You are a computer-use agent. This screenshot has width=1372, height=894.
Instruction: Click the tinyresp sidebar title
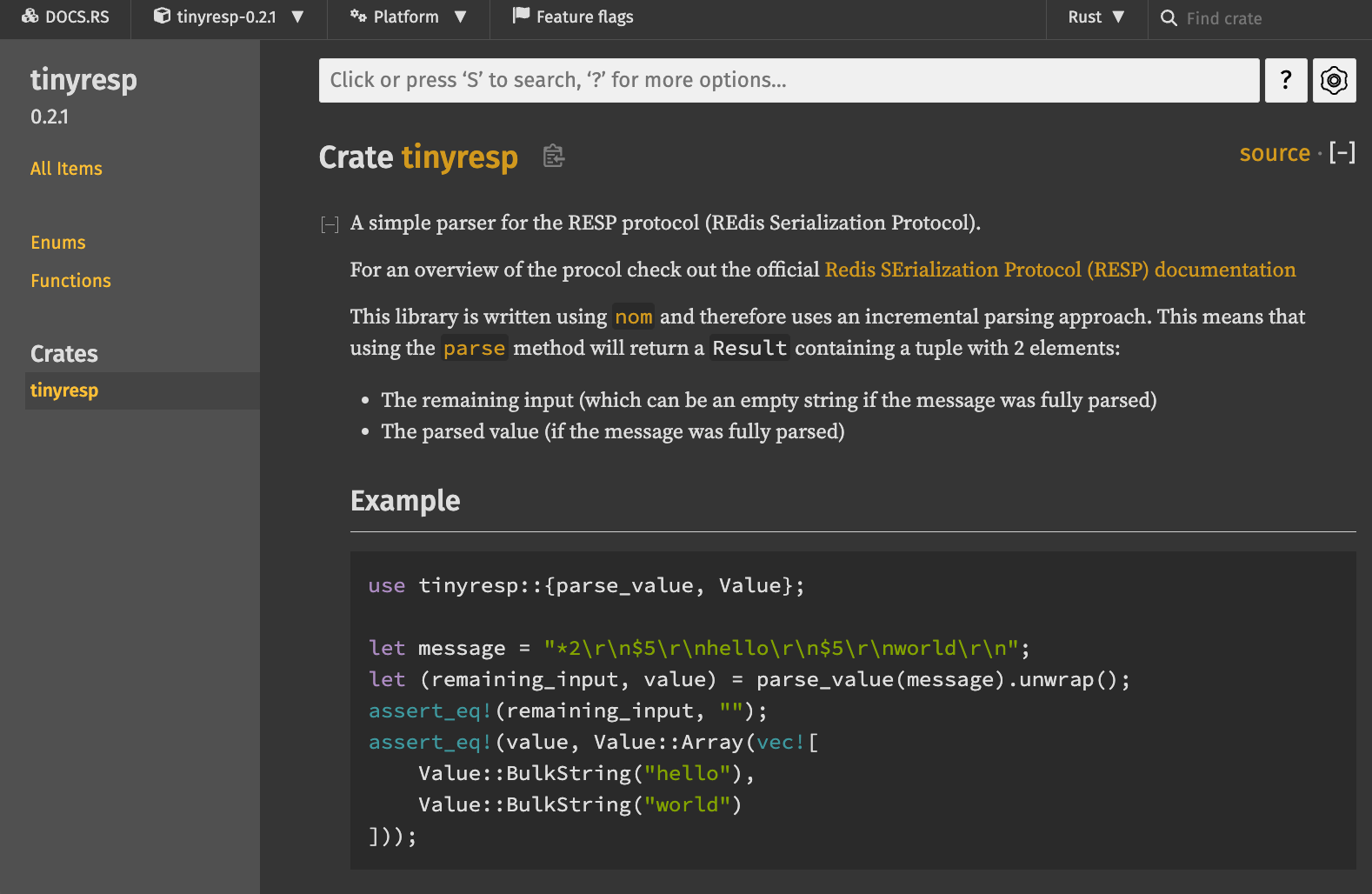click(83, 79)
